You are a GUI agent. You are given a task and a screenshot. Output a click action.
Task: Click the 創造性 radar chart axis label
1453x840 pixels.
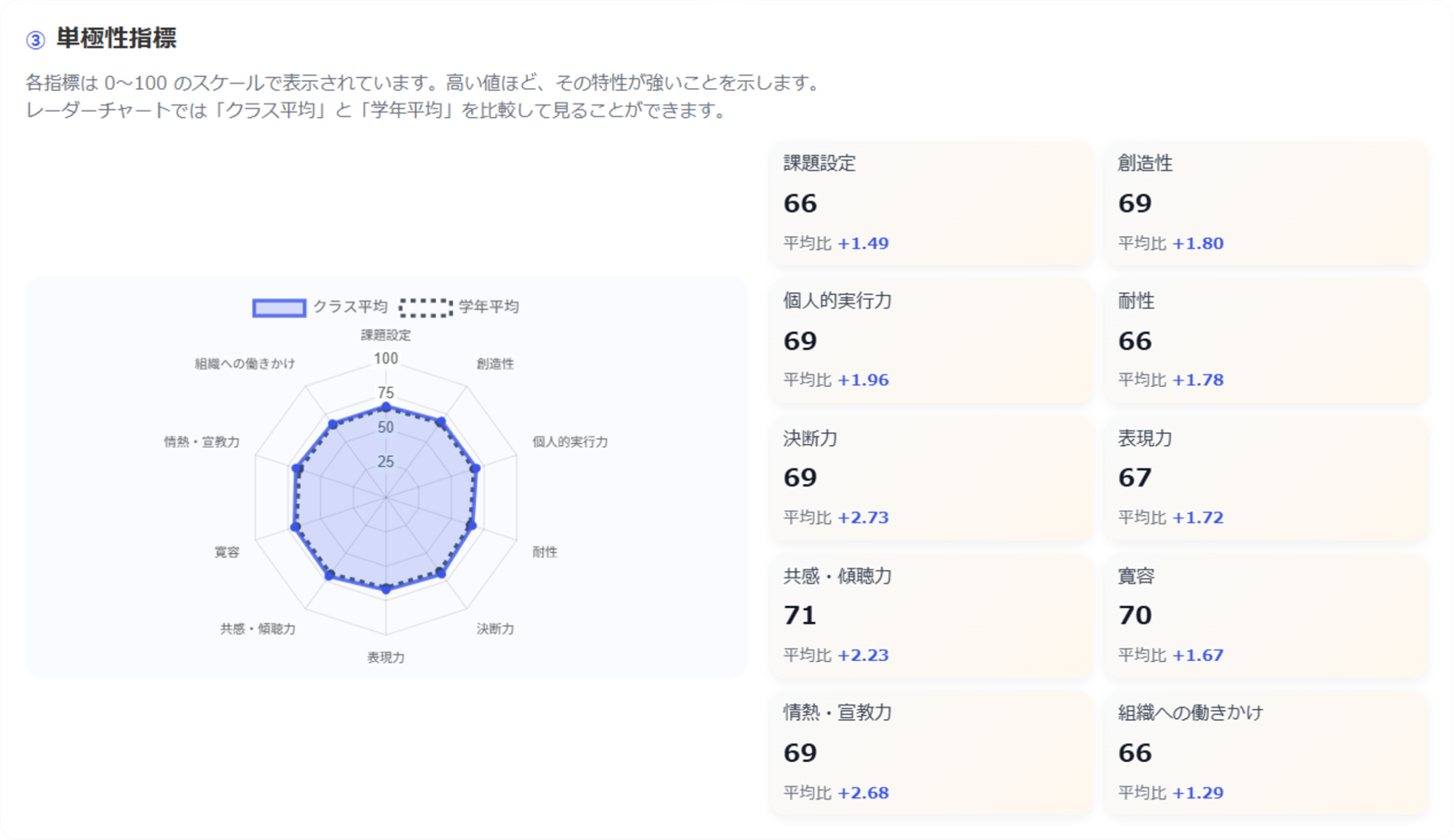(x=495, y=363)
